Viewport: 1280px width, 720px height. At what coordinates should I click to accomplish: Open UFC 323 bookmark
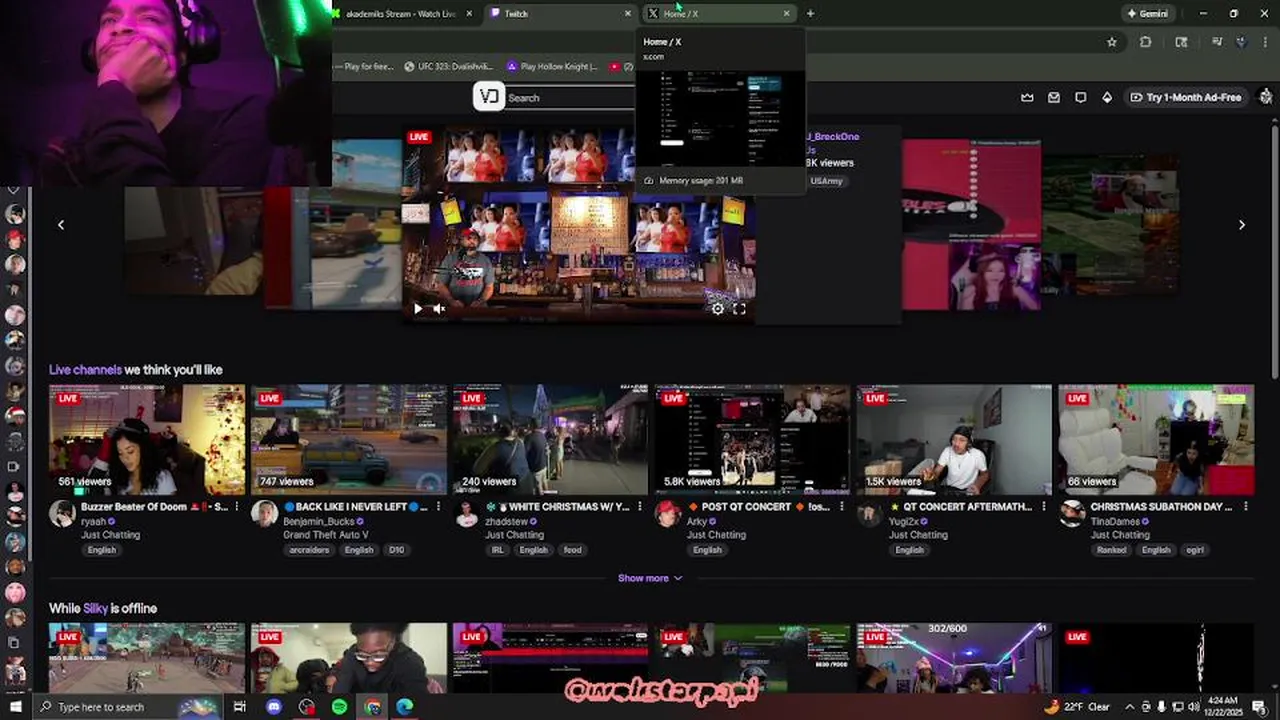click(x=447, y=67)
